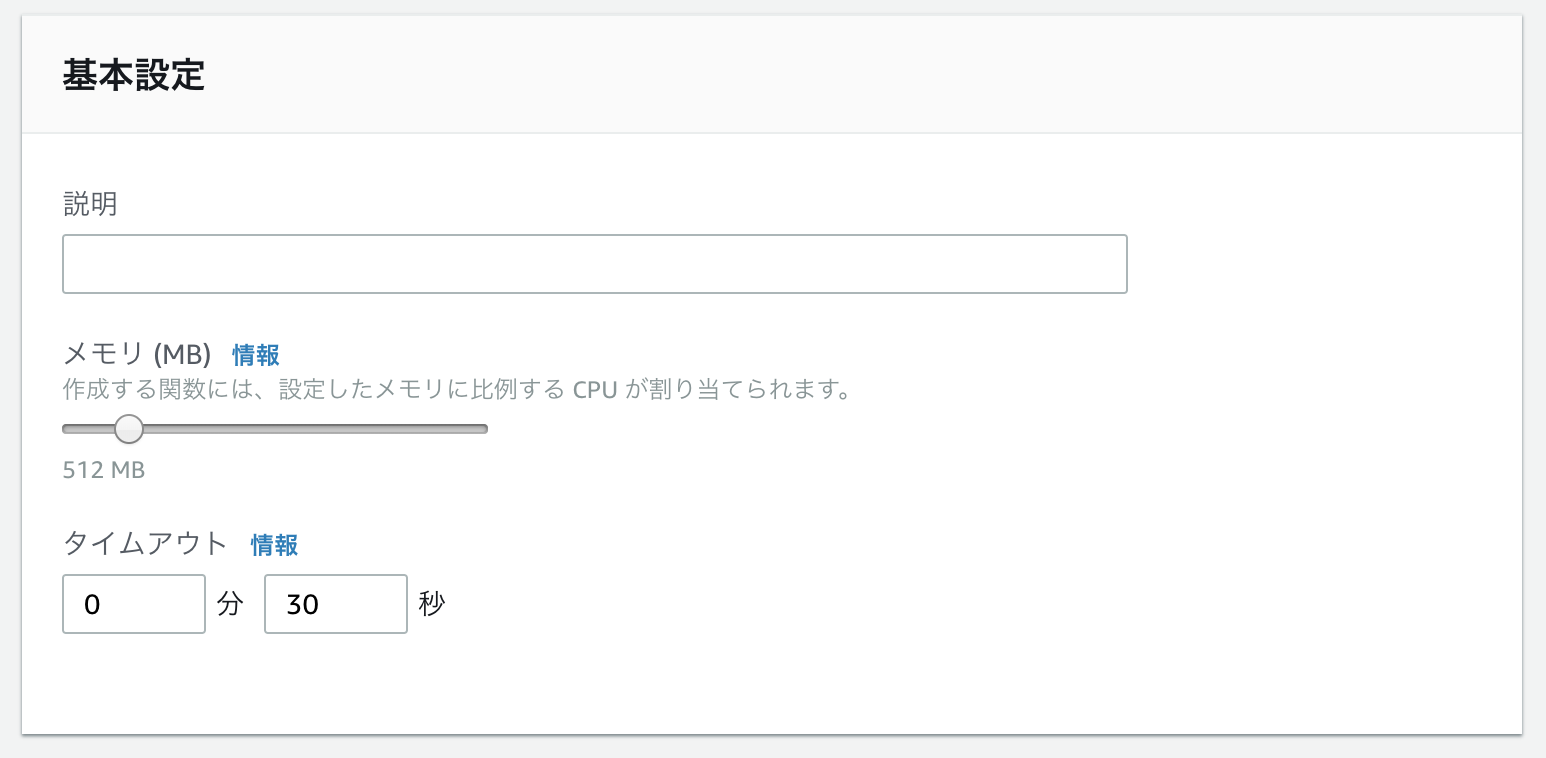Image resolution: width=1546 pixels, height=758 pixels.
Task: Click the memory slider handle
Action: click(x=129, y=429)
